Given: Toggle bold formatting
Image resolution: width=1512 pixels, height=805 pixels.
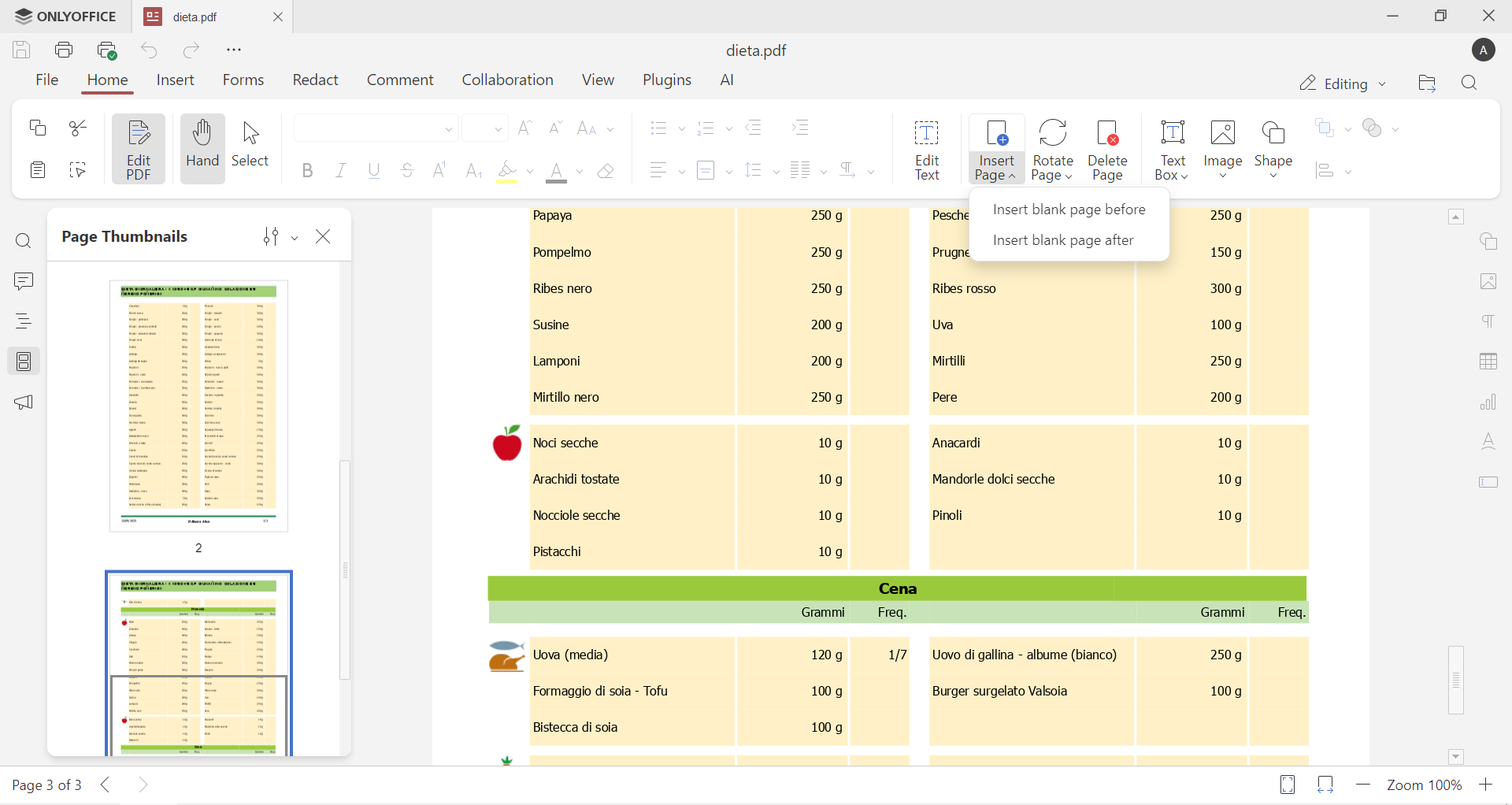Looking at the screenshot, I should (307, 171).
